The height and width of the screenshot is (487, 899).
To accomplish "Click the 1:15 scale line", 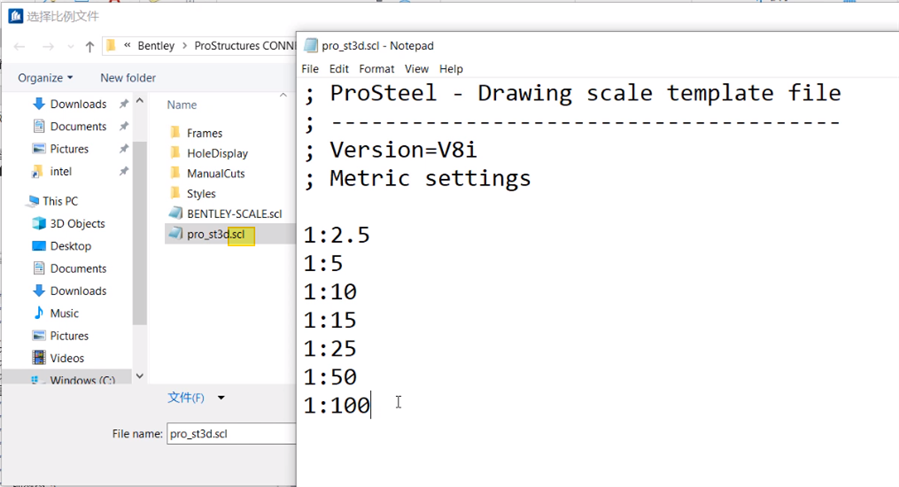I will coord(330,320).
